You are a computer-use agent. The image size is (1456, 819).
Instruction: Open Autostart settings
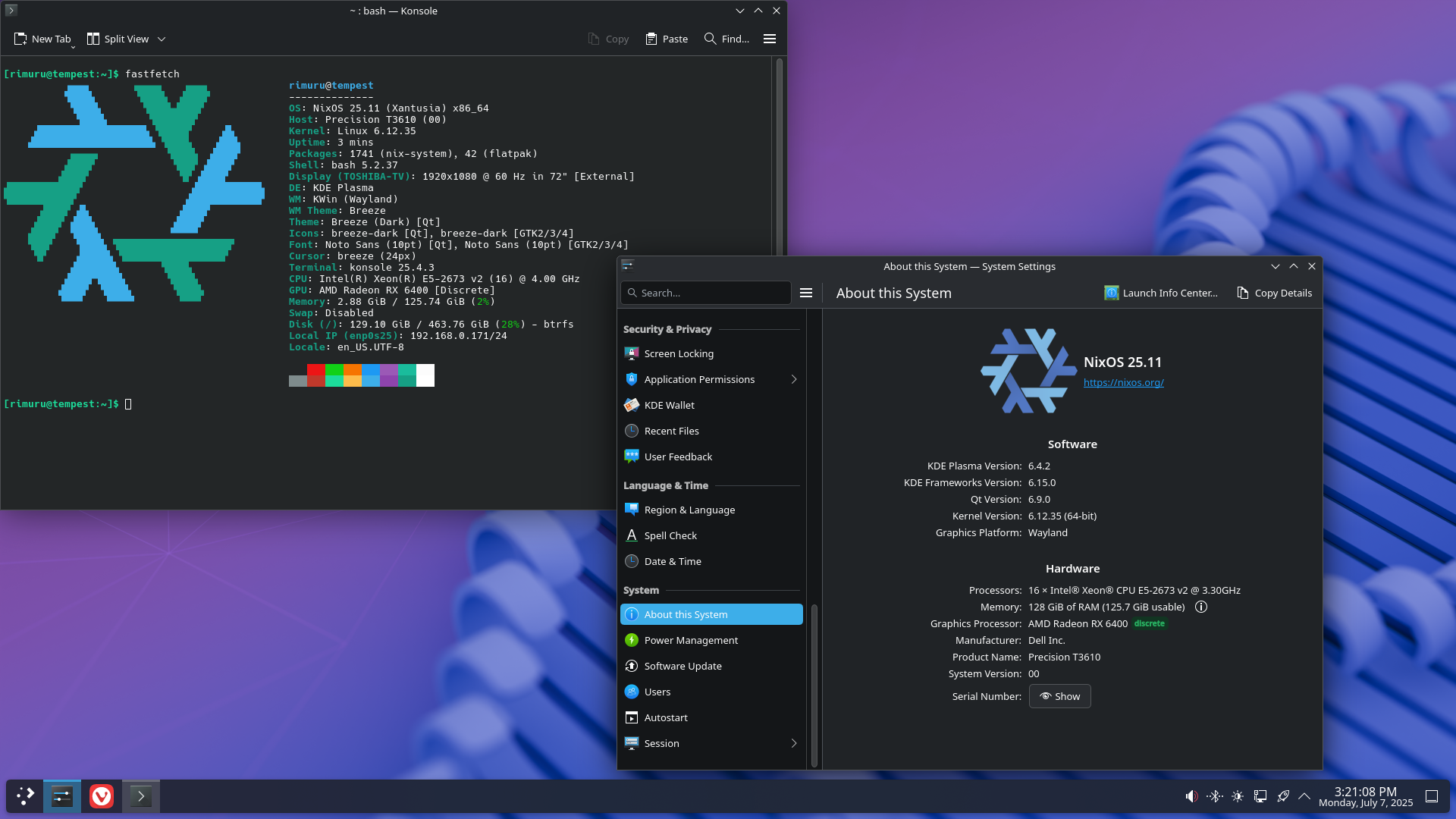[711, 717]
